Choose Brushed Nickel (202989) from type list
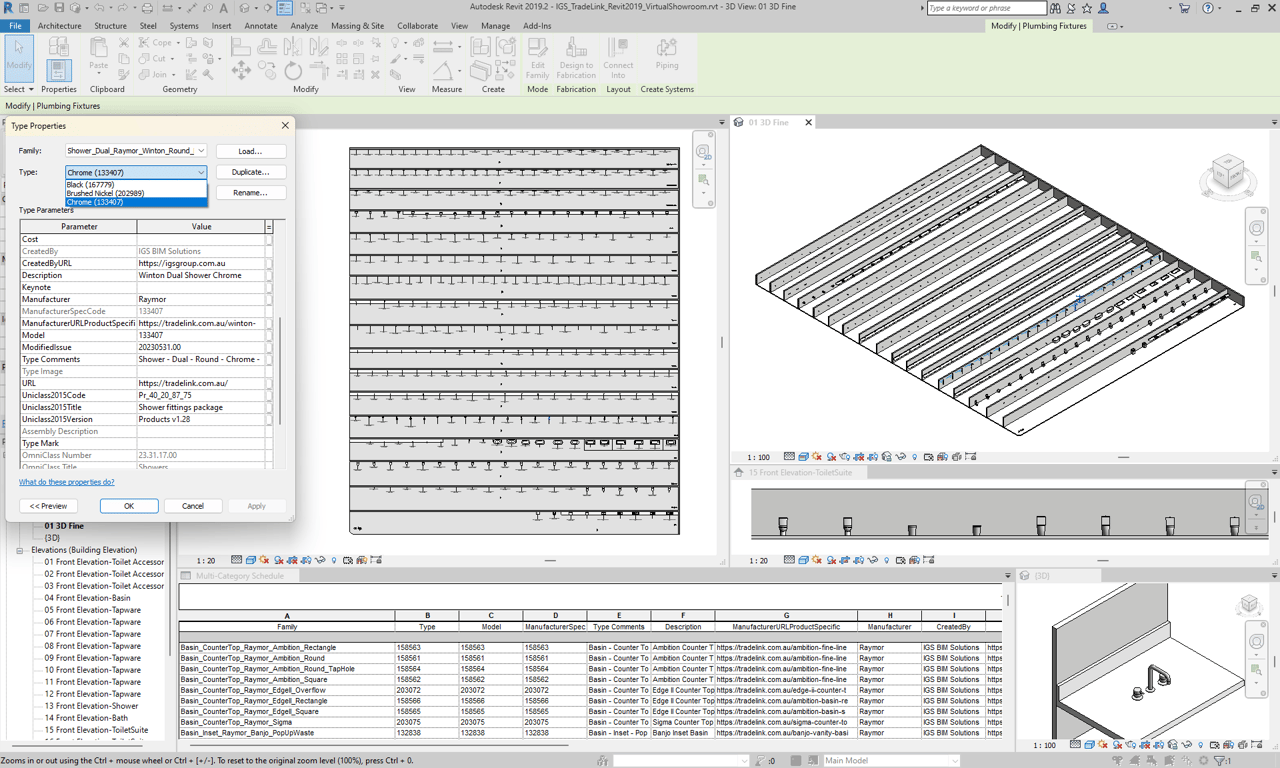Screen dimensions: 1280x768 click(105, 193)
